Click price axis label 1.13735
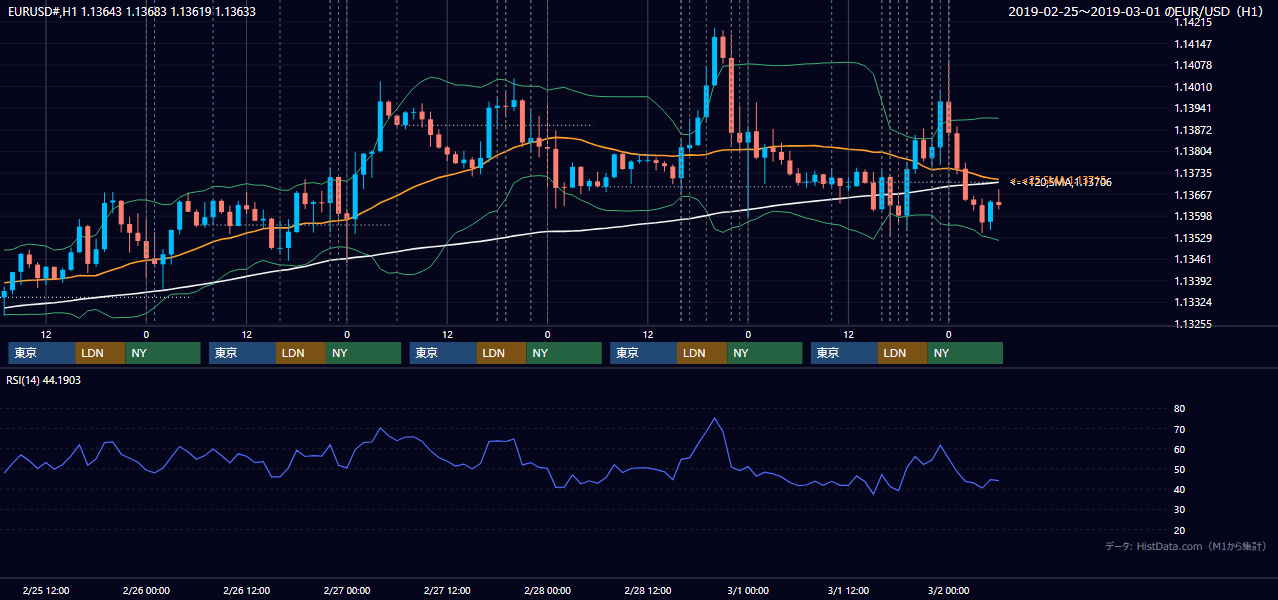This screenshot has width=1278, height=600. tap(1193, 173)
